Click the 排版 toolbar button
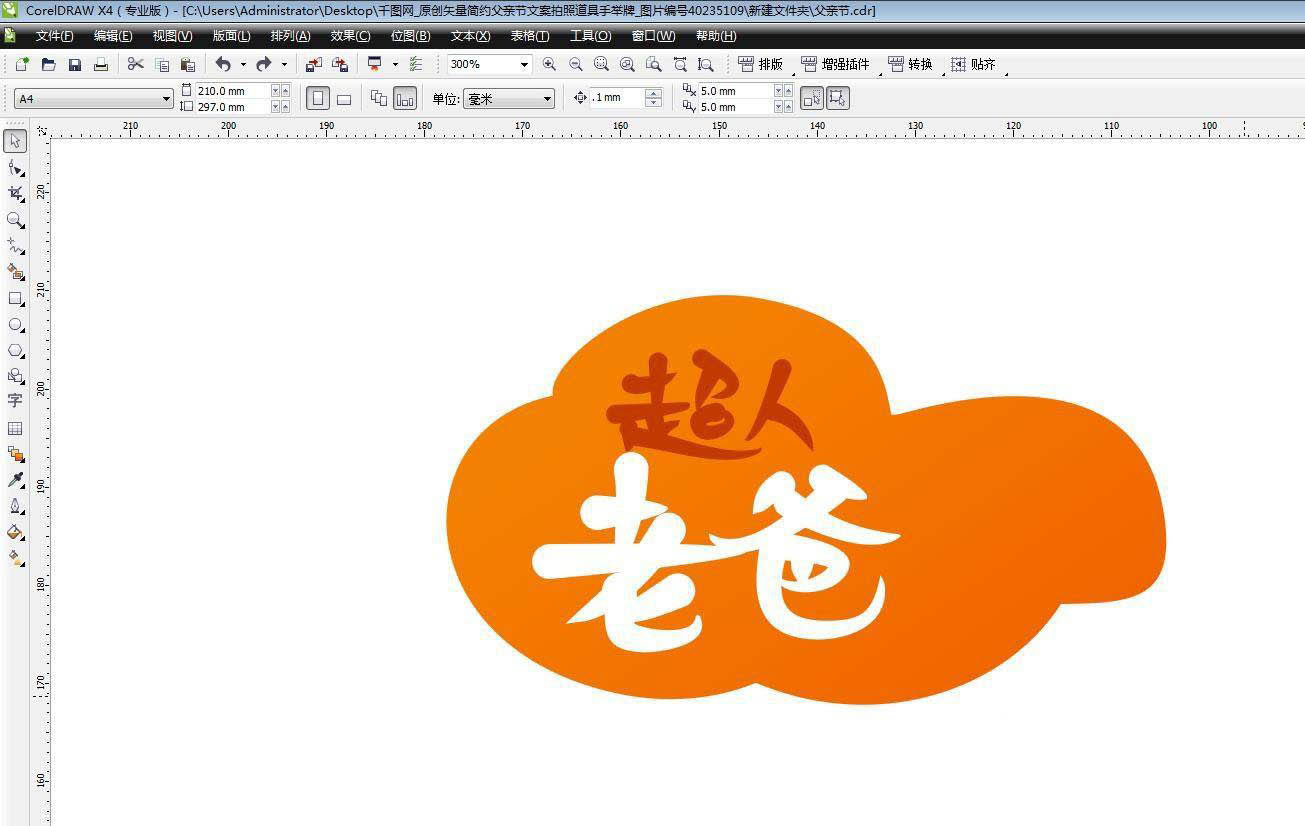This screenshot has height=826, width=1305. tap(761, 64)
